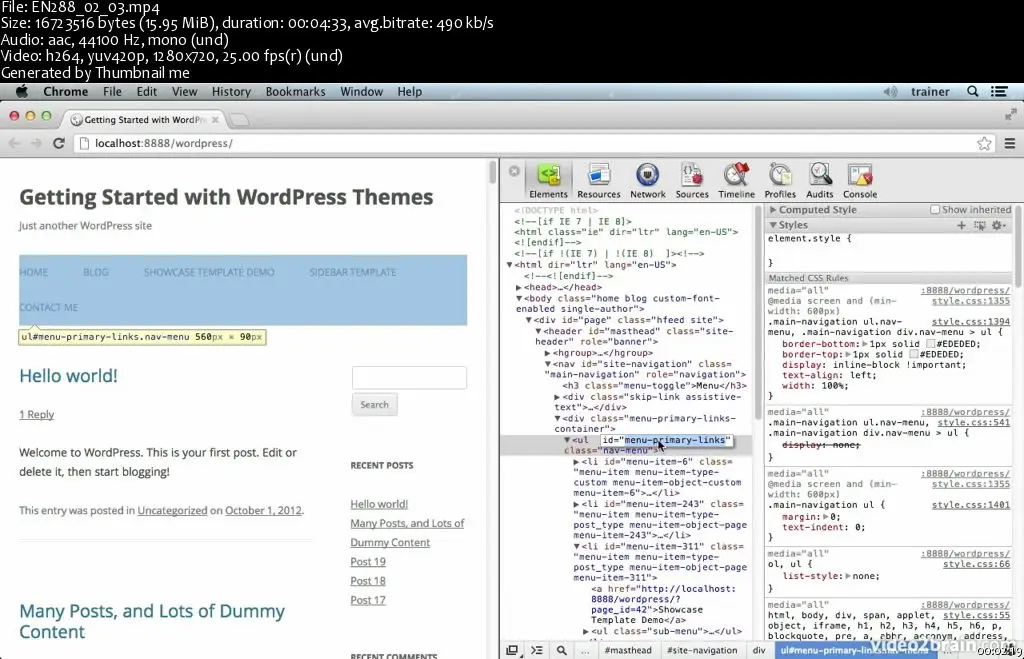Enable the Show inherited checkbox
Image resolution: width=1024 pixels, height=659 pixels.
[935, 210]
